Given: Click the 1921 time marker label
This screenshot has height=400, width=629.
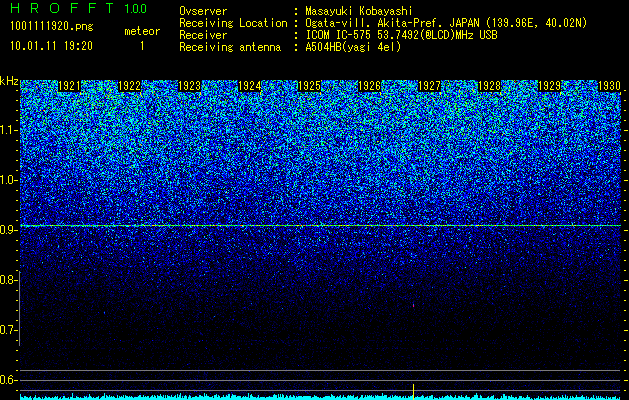Looking at the screenshot, I should click(x=69, y=86).
